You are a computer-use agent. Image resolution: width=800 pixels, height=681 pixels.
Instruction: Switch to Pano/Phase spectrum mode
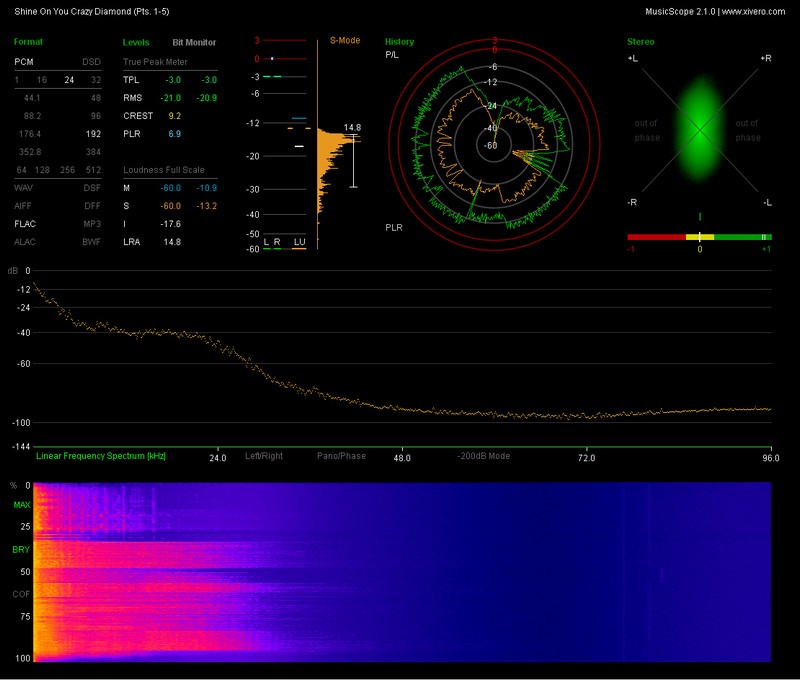tap(341, 456)
